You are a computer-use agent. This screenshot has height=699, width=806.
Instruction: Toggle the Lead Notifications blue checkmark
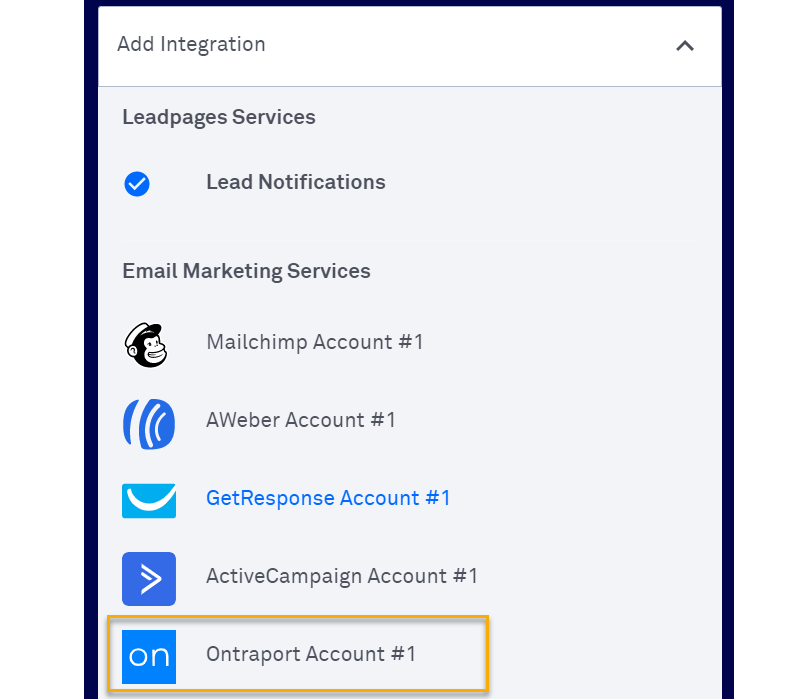click(137, 184)
